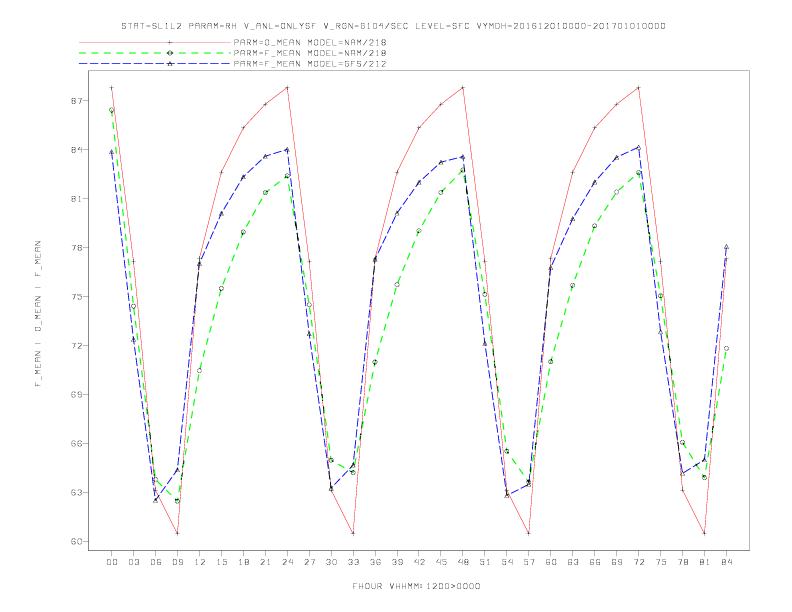Click x-axis forecast hour label 24
Viewport: 792px width, 612px height.
pyautogui.click(x=287, y=562)
